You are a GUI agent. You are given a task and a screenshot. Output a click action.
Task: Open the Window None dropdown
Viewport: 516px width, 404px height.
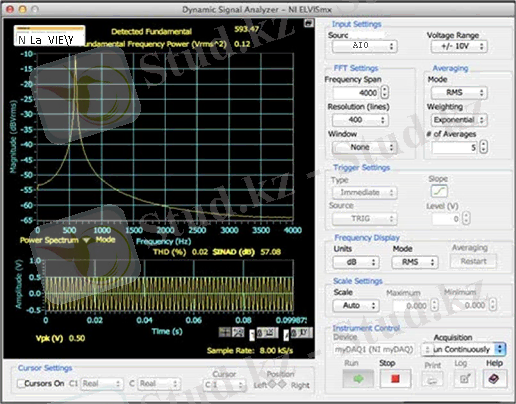[x=364, y=147]
